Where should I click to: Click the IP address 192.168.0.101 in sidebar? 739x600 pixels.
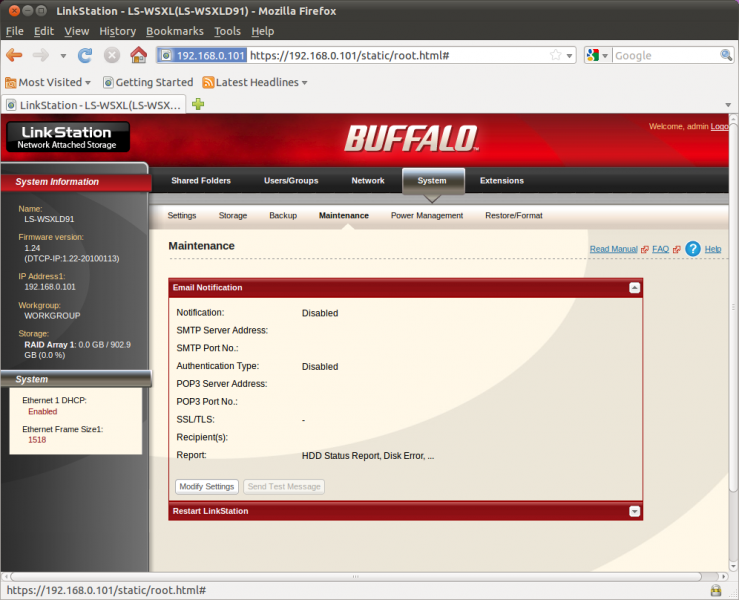(x=50, y=287)
